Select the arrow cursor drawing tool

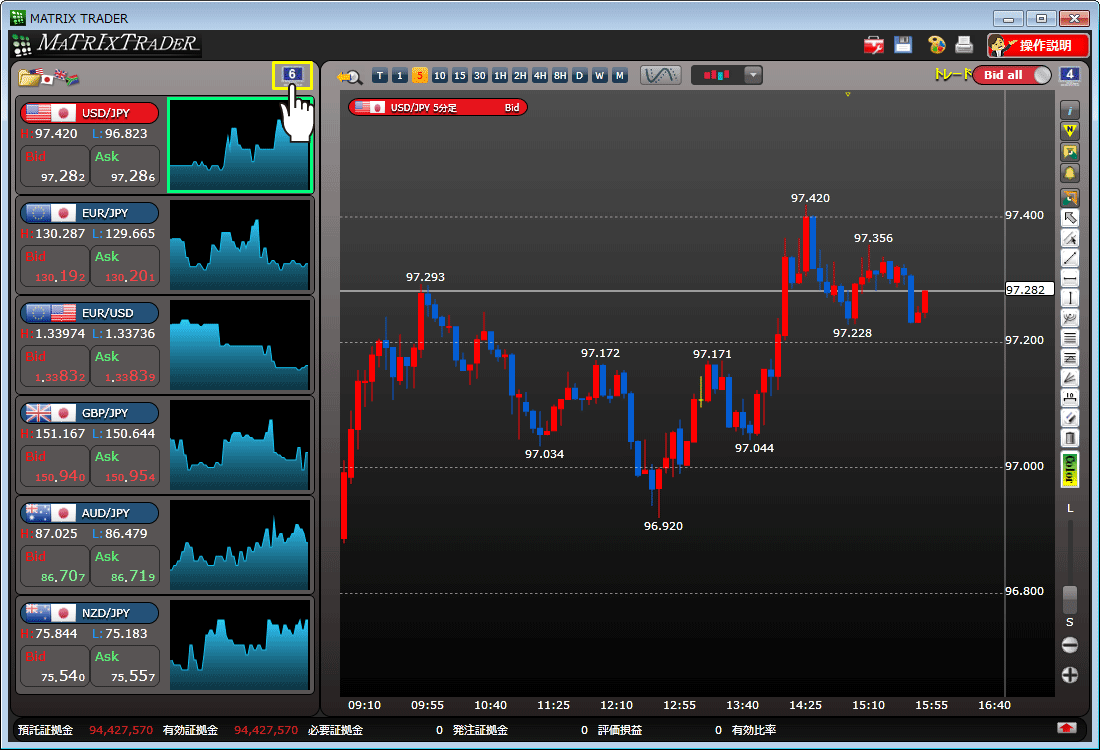pyautogui.click(x=1070, y=217)
